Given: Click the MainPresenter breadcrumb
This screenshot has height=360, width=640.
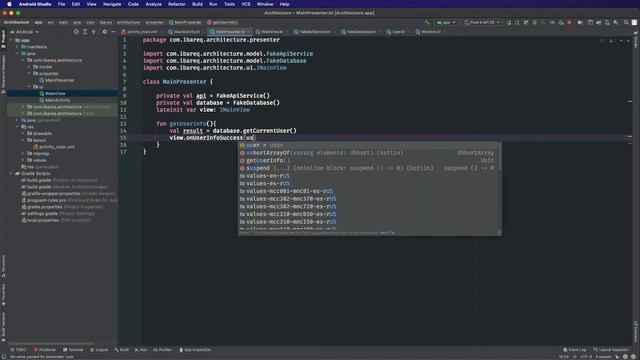Looking at the screenshot, I should (186, 22).
